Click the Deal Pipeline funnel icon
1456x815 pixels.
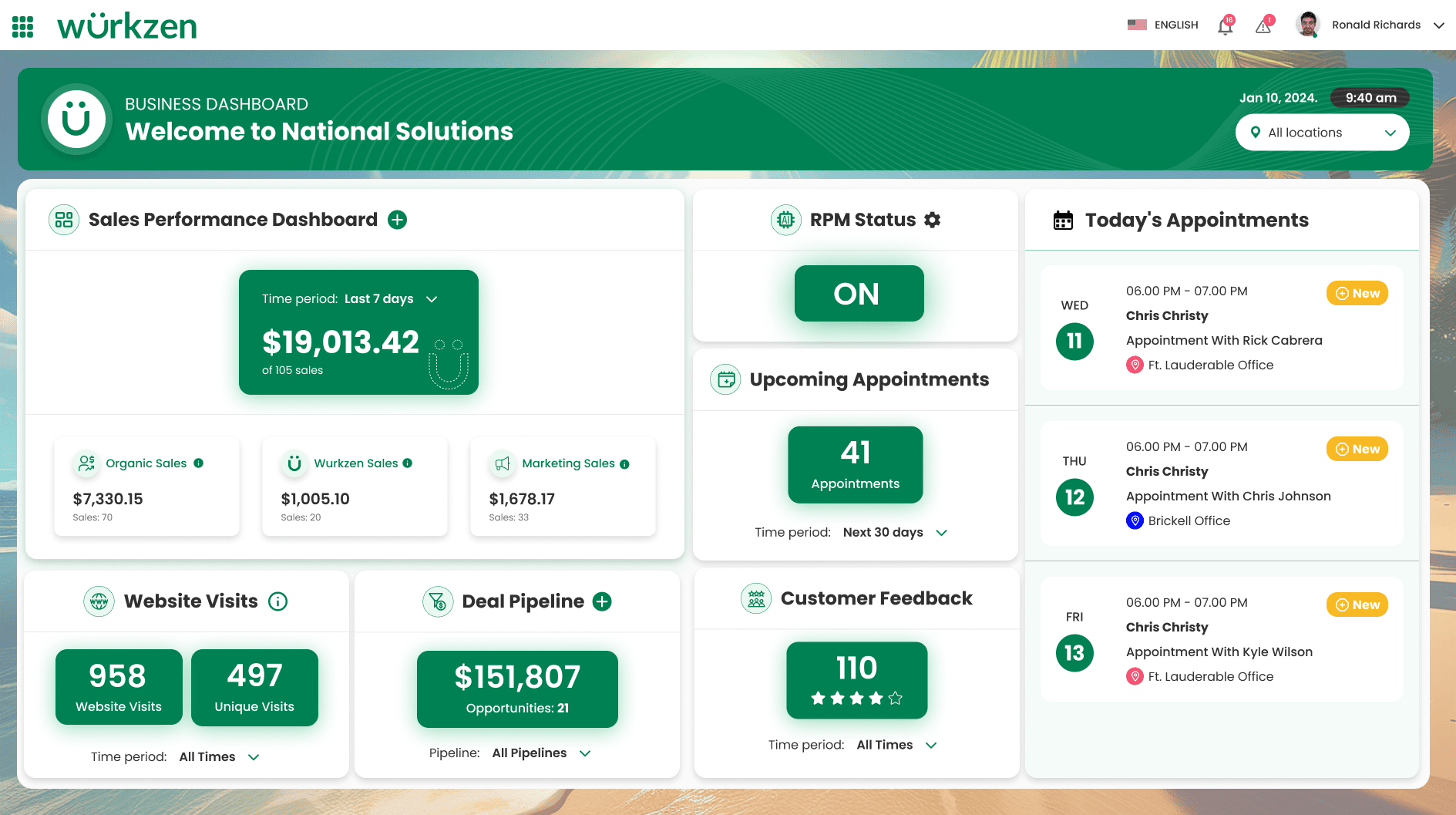tap(438, 601)
